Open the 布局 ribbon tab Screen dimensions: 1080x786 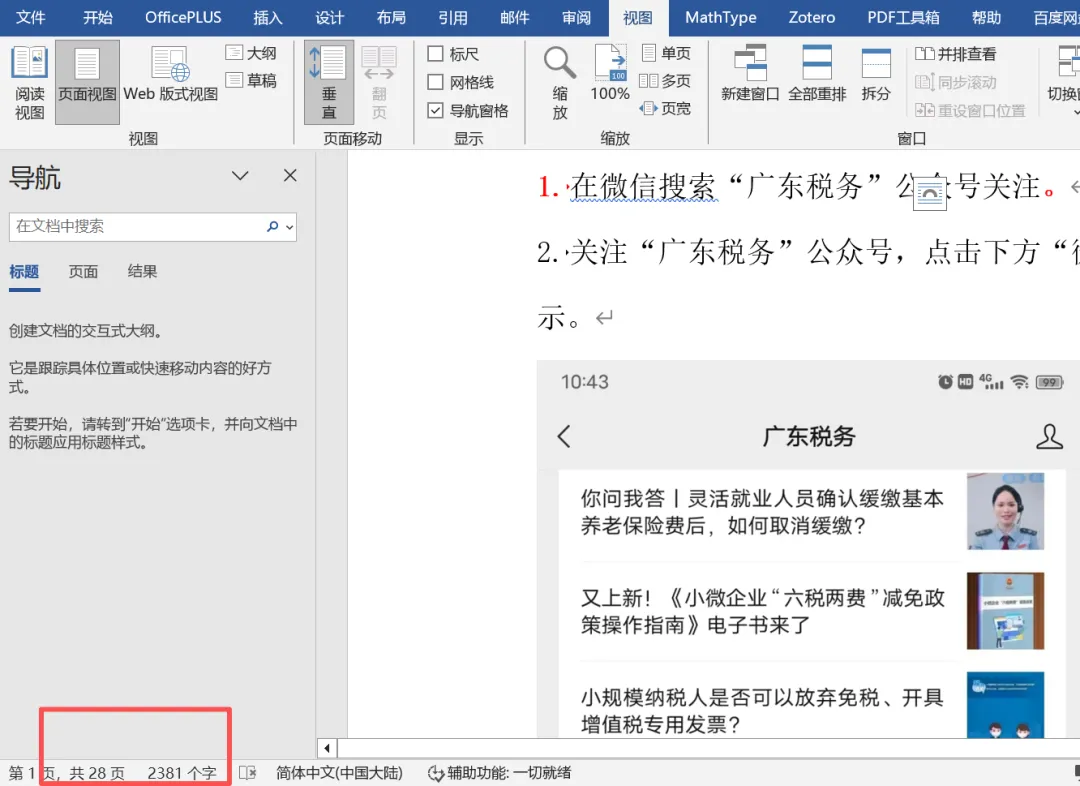tap(391, 17)
